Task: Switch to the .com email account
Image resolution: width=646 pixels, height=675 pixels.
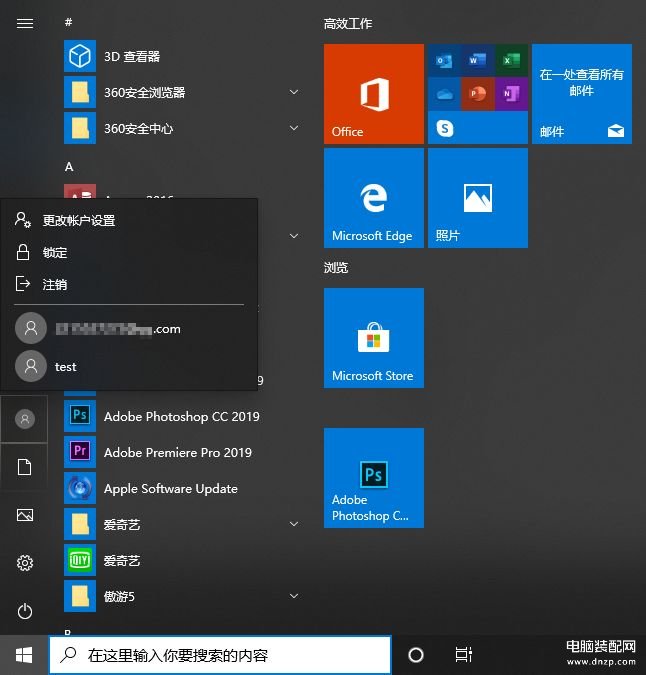Action: (129, 328)
